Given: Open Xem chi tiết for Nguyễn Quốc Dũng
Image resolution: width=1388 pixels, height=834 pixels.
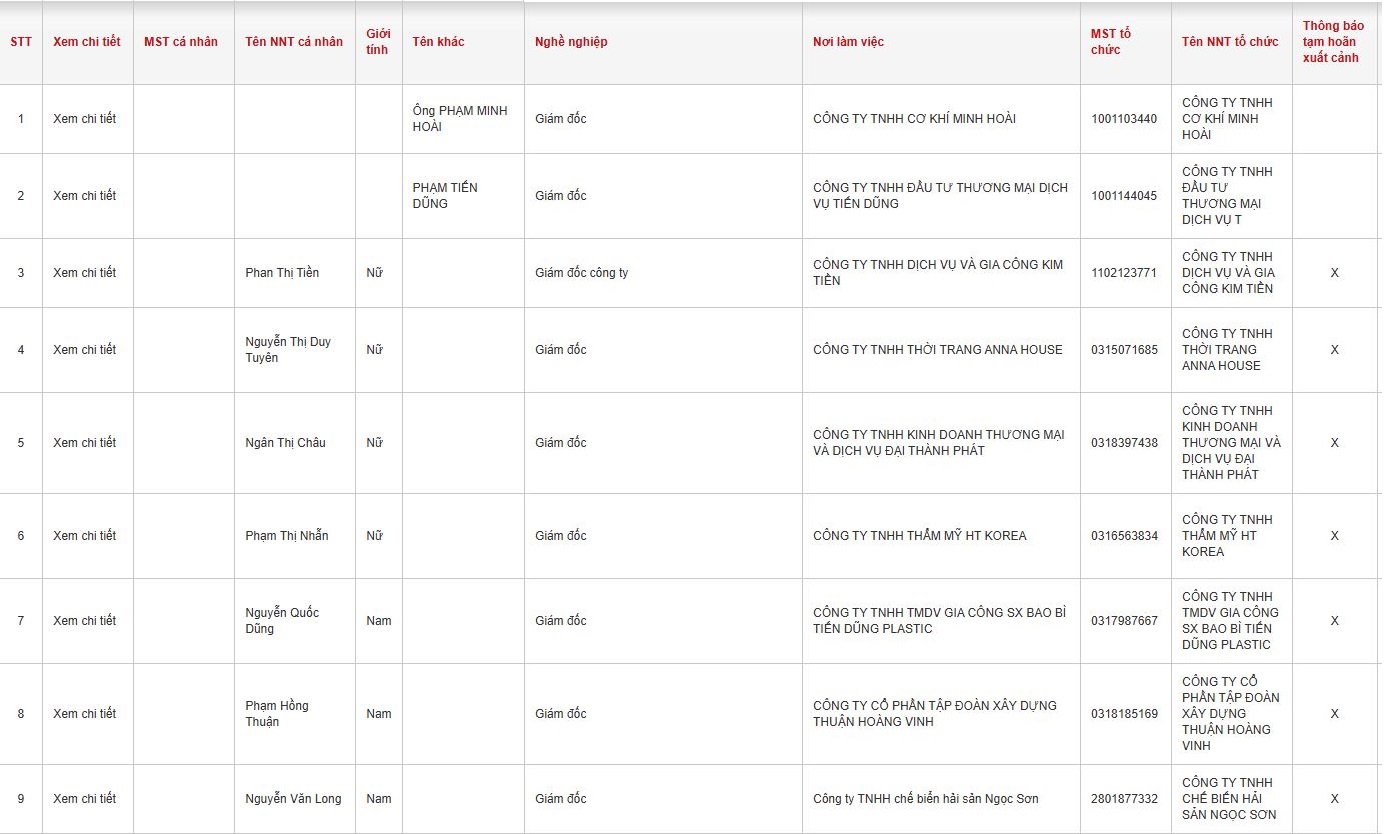Looking at the screenshot, I should pyautogui.click(x=85, y=621).
